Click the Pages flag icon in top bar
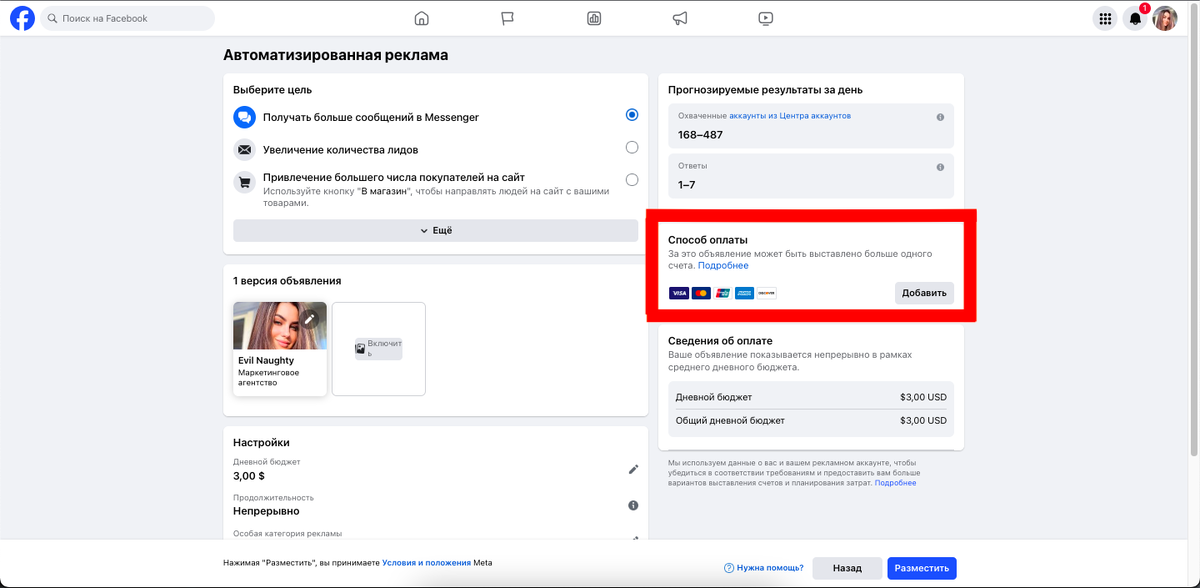Viewport: 1200px width, 588px height. pos(508,17)
